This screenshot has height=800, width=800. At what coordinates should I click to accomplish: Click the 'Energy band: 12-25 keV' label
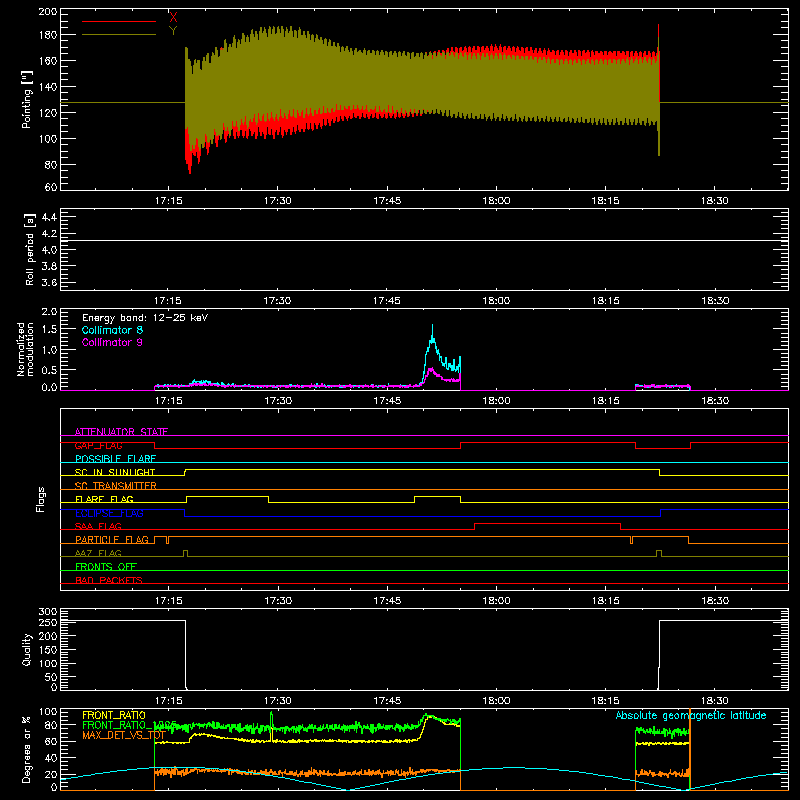tap(145, 318)
